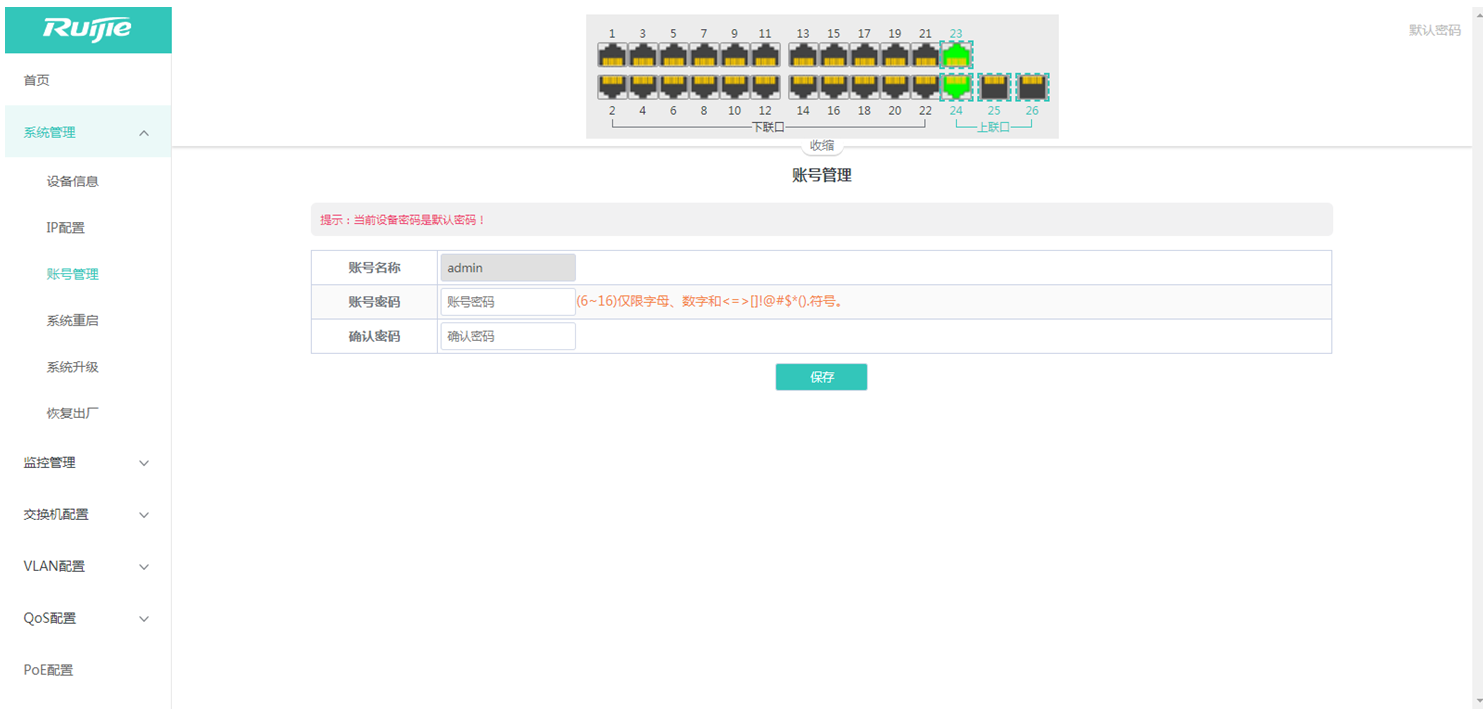The height and width of the screenshot is (712, 1483).
Task: Open 系统升级 submenu item
Action: pos(73,367)
